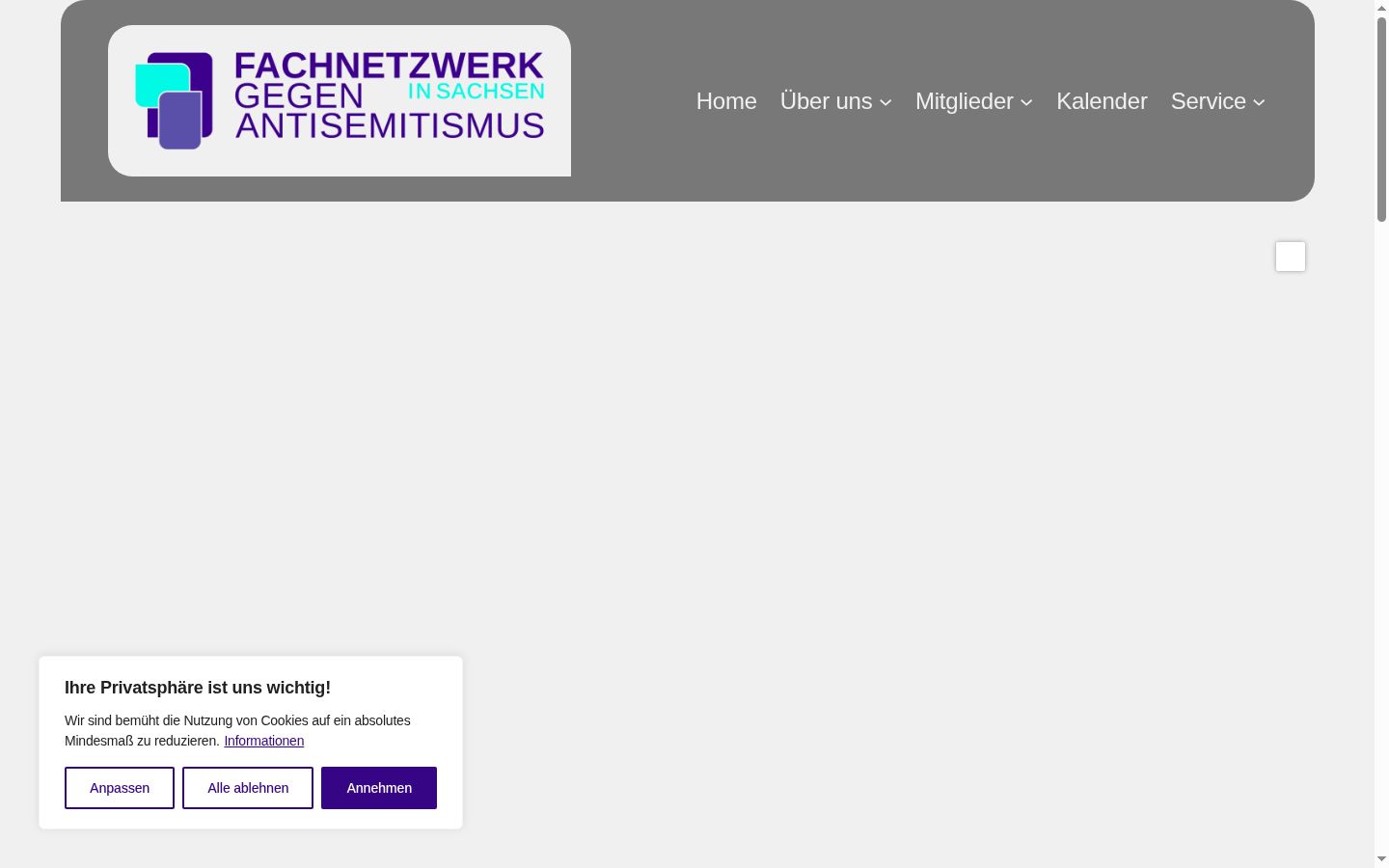The image size is (1389, 868).
Task: Follow the Informationen link in cookie notice
Action: pos(264,741)
